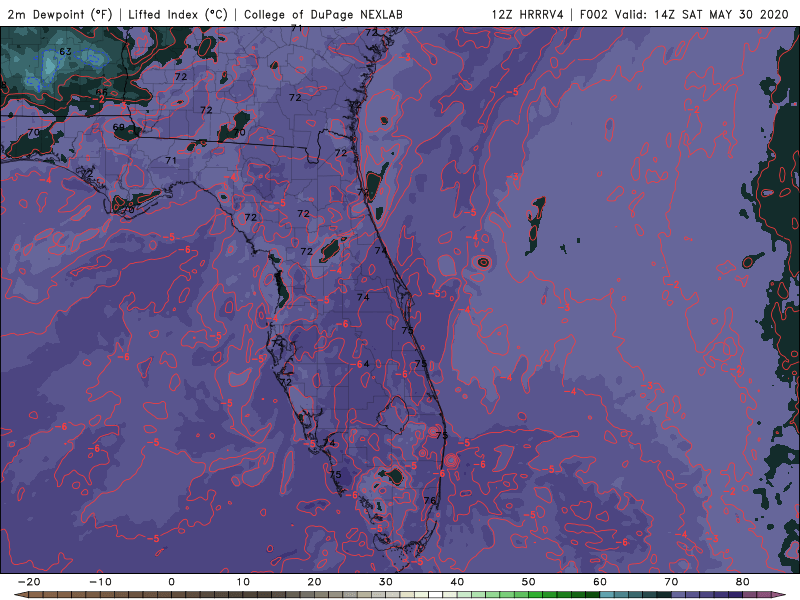Click the 76 dewpoint value in south Florida
Image resolution: width=800 pixels, height=600 pixels.
[x=430, y=501]
